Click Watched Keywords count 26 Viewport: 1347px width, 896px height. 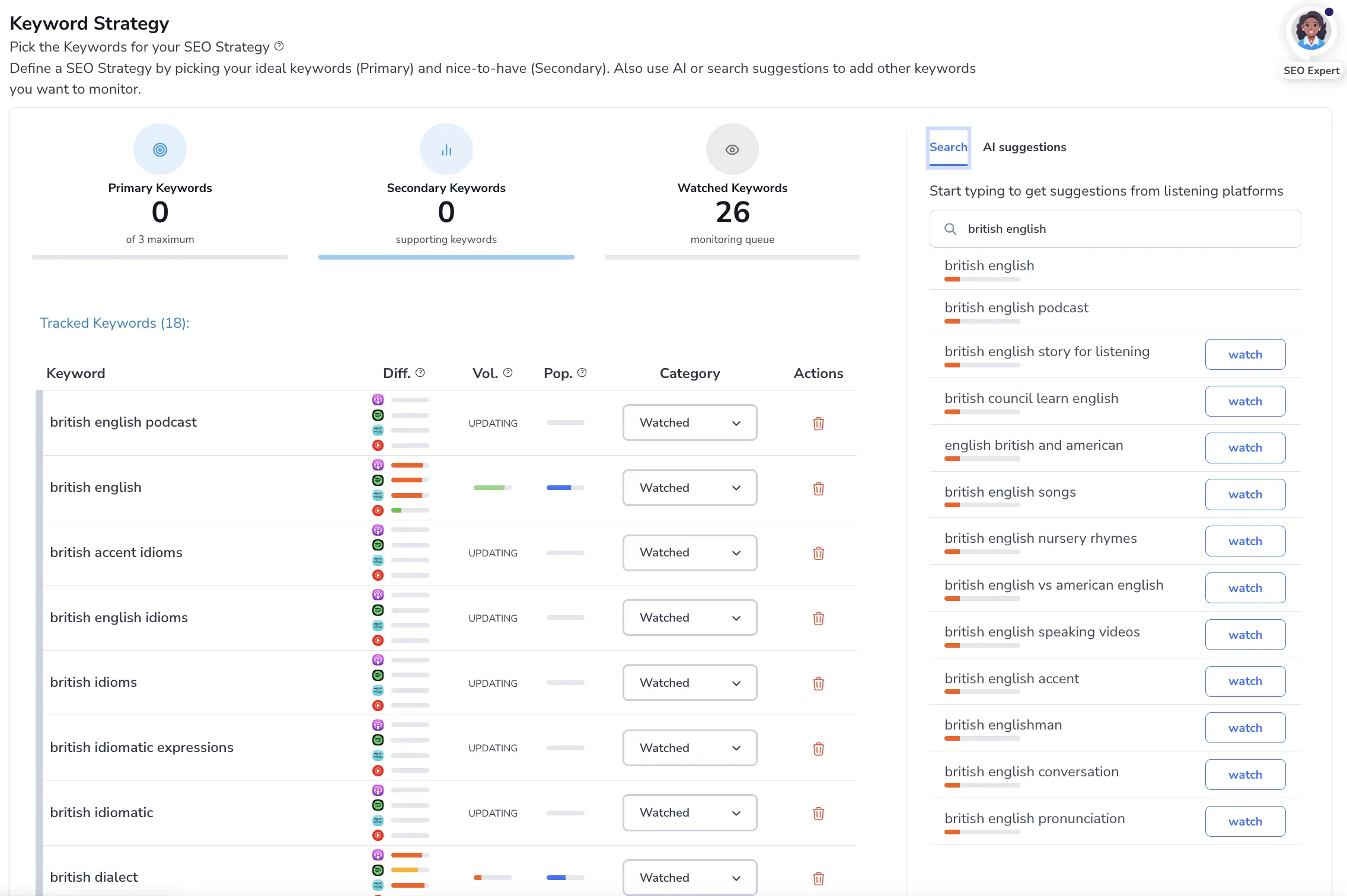tap(732, 212)
